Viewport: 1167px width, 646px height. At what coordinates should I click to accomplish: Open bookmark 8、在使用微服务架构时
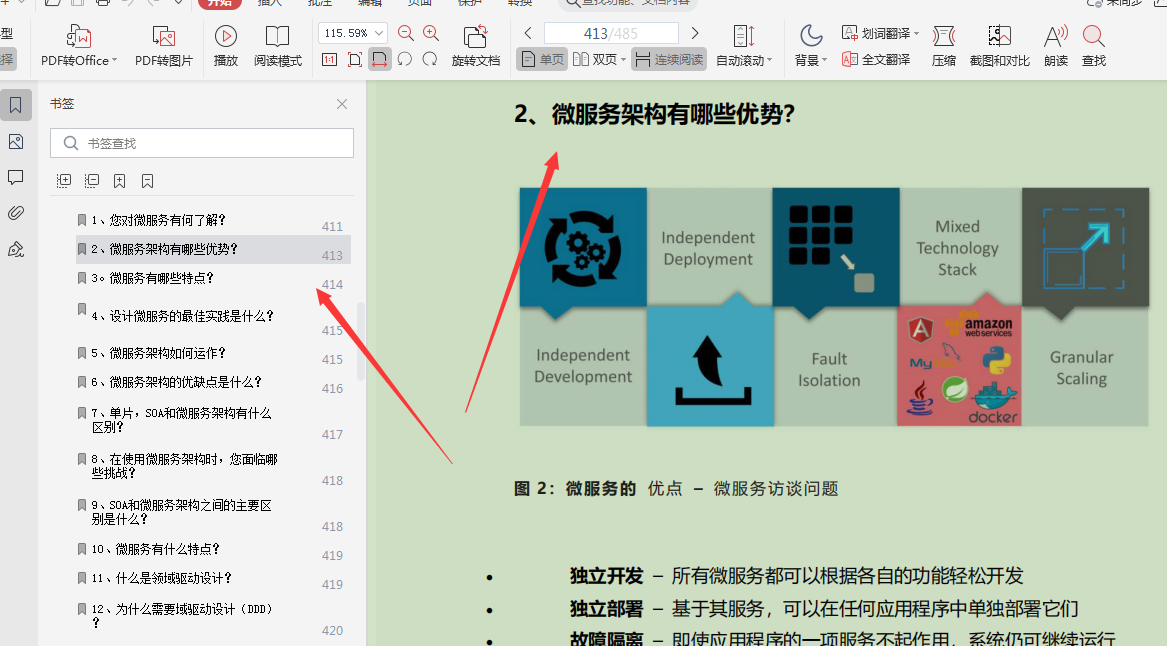click(x=184, y=466)
